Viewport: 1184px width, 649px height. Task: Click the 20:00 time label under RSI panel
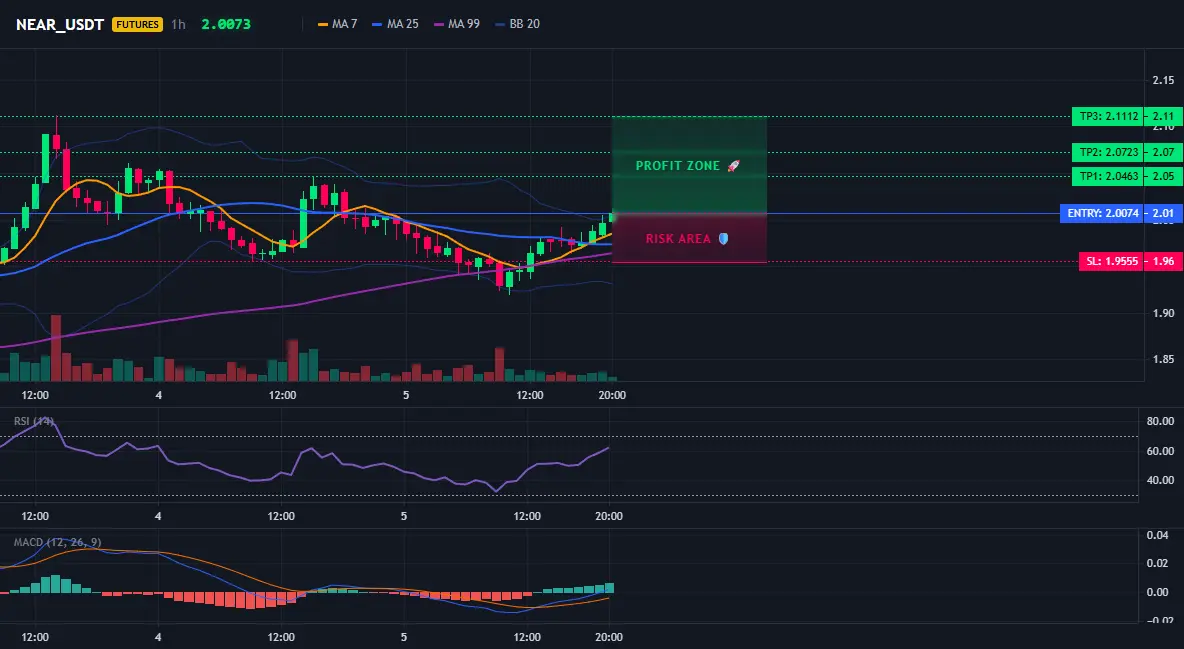point(609,516)
